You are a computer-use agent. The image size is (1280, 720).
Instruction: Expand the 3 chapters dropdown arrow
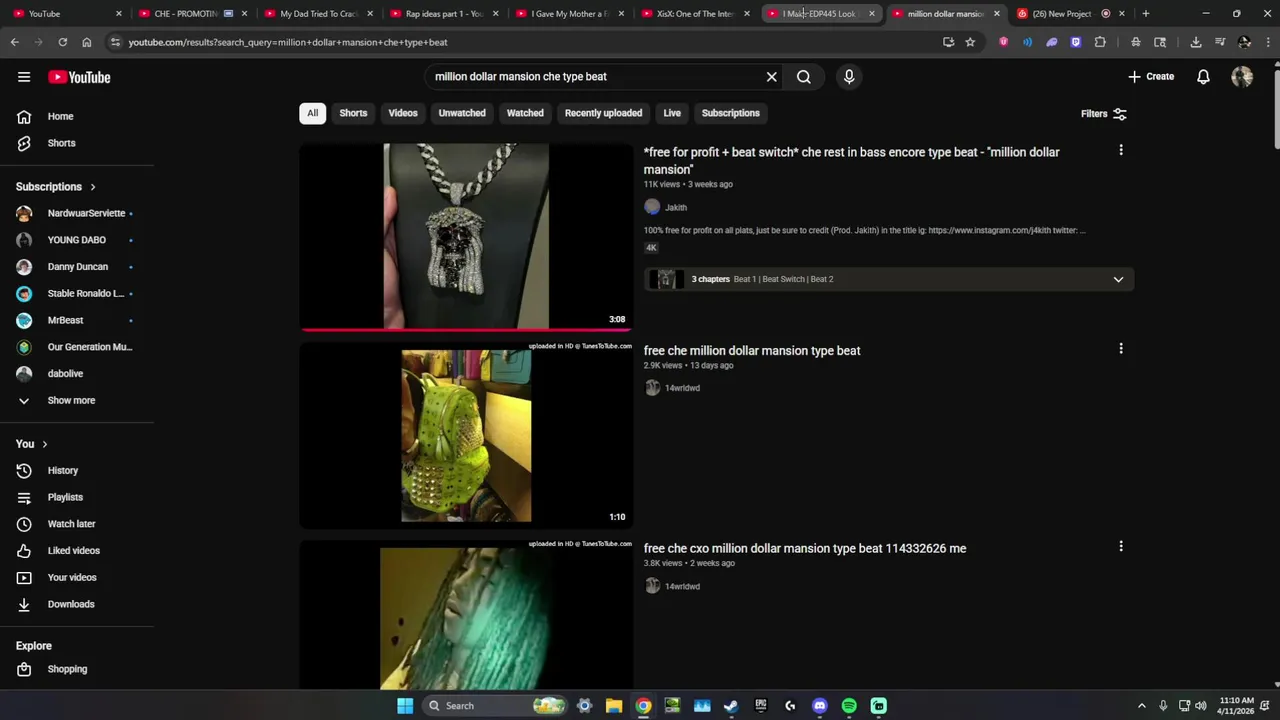pyautogui.click(x=1118, y=279)
